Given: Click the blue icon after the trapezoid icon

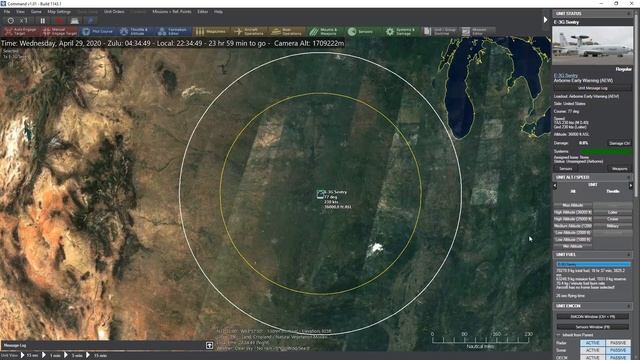Looking at the screenshot, I should [x=91, y=20].
